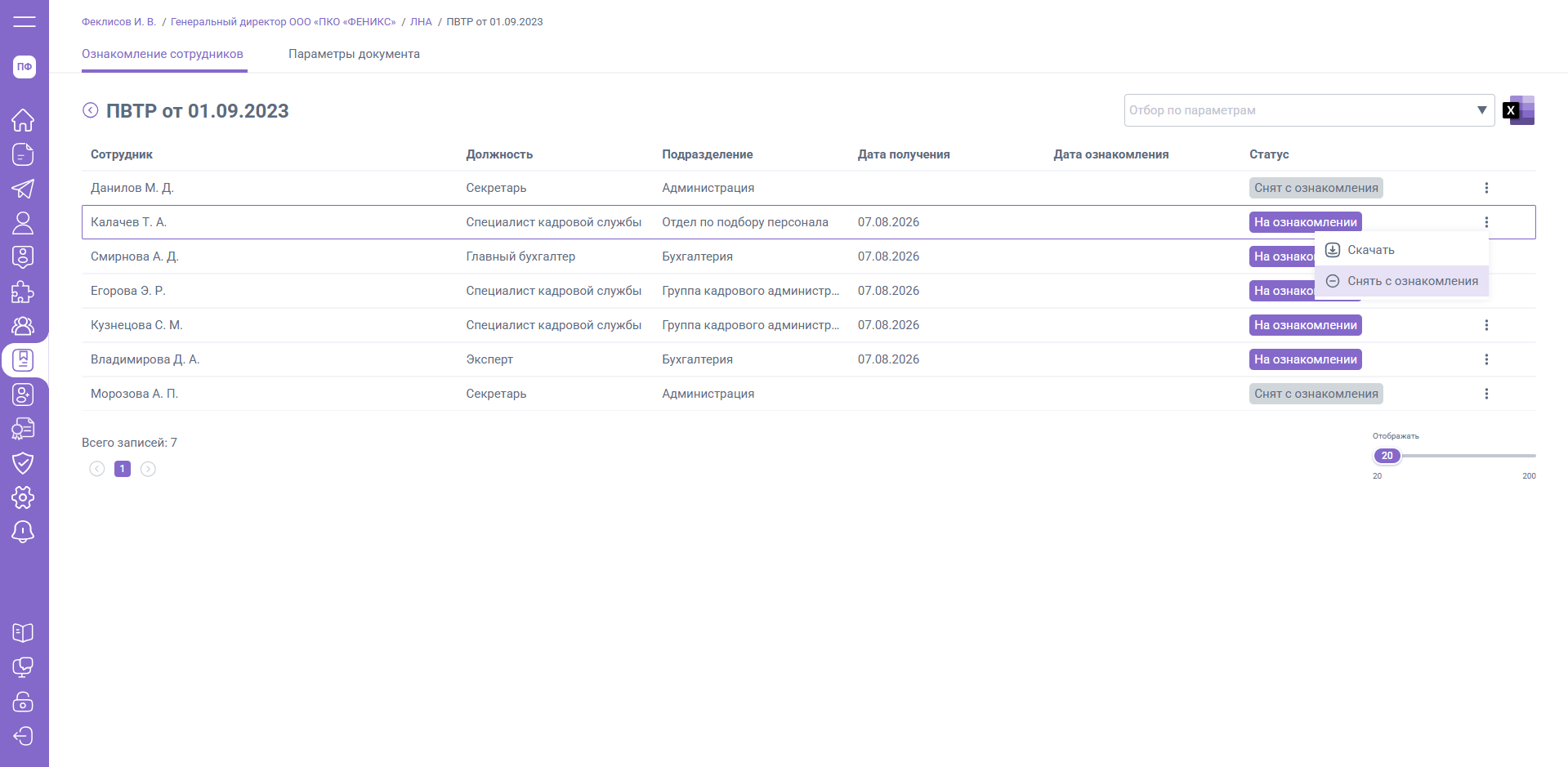Viewport: 1568px width, 767px height.
Task: Open the hamburger menu in sidebar
Action: 25,22
